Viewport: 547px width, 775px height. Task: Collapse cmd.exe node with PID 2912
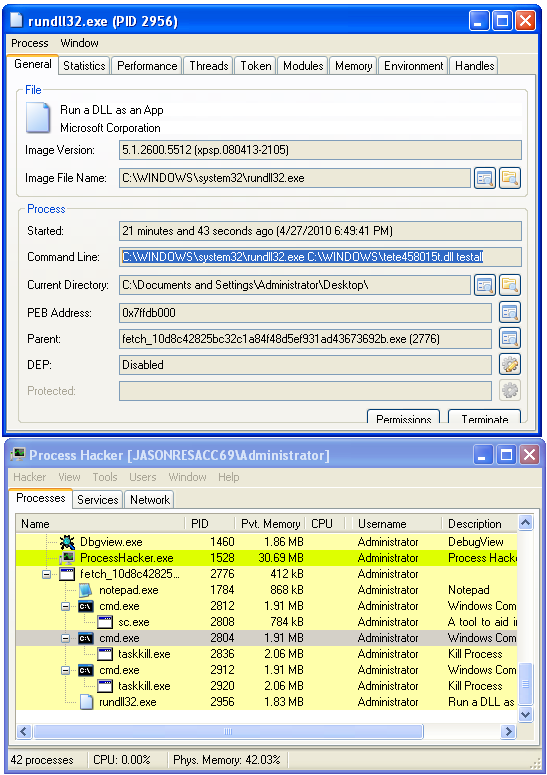tap(65, 671)
